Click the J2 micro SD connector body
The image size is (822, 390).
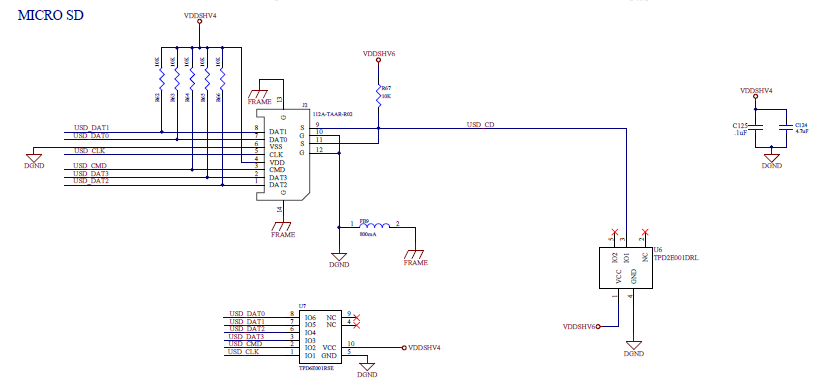tap(283, 155)
